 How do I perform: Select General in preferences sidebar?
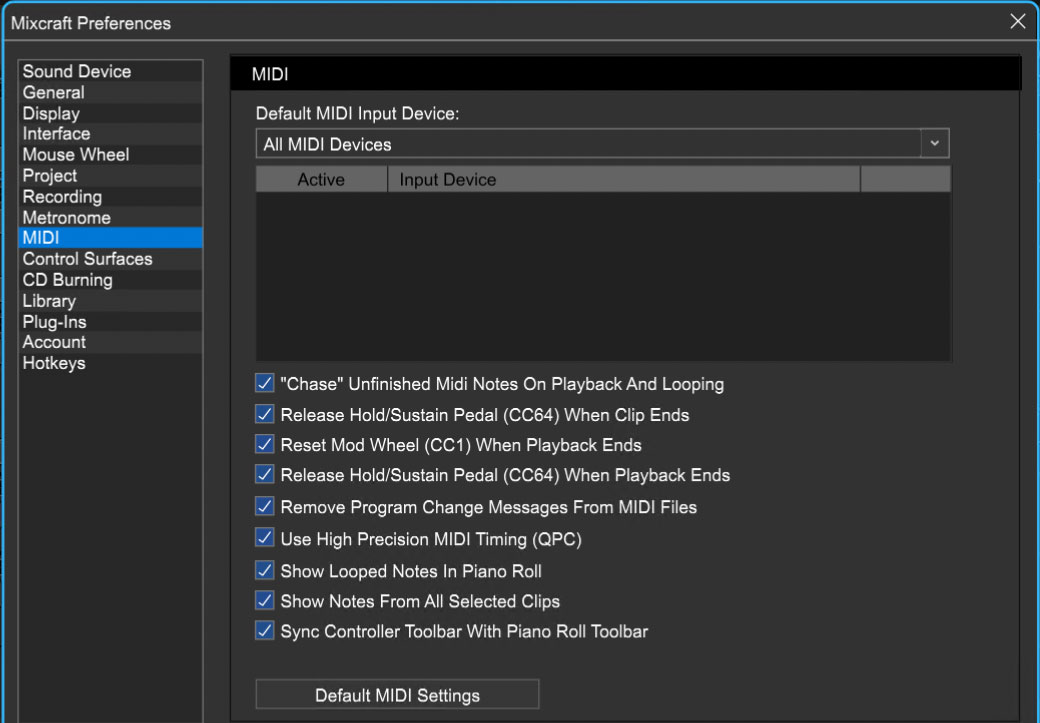pyautogui.click(x=110, y=92)
